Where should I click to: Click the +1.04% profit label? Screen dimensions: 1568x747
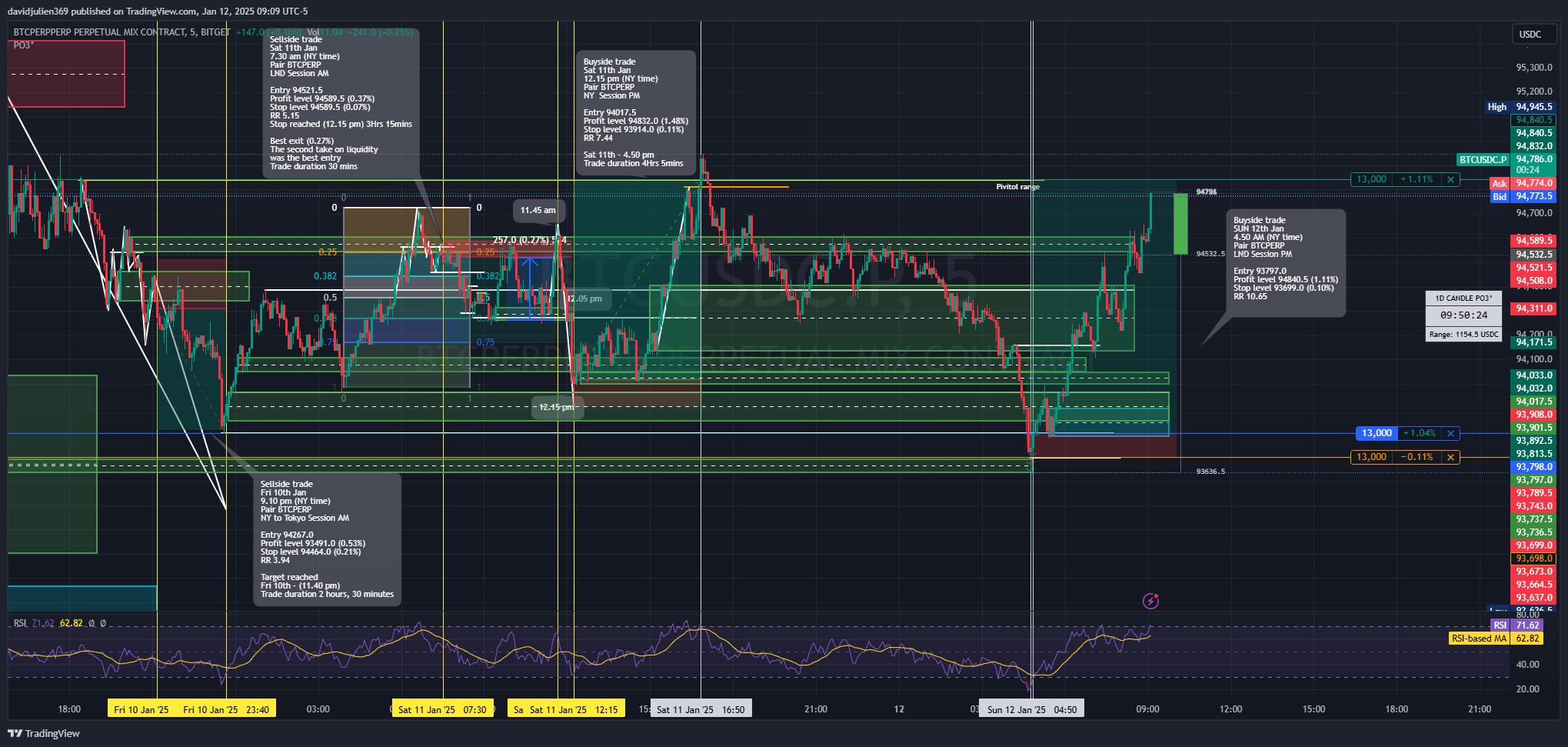click(1420, 433)
